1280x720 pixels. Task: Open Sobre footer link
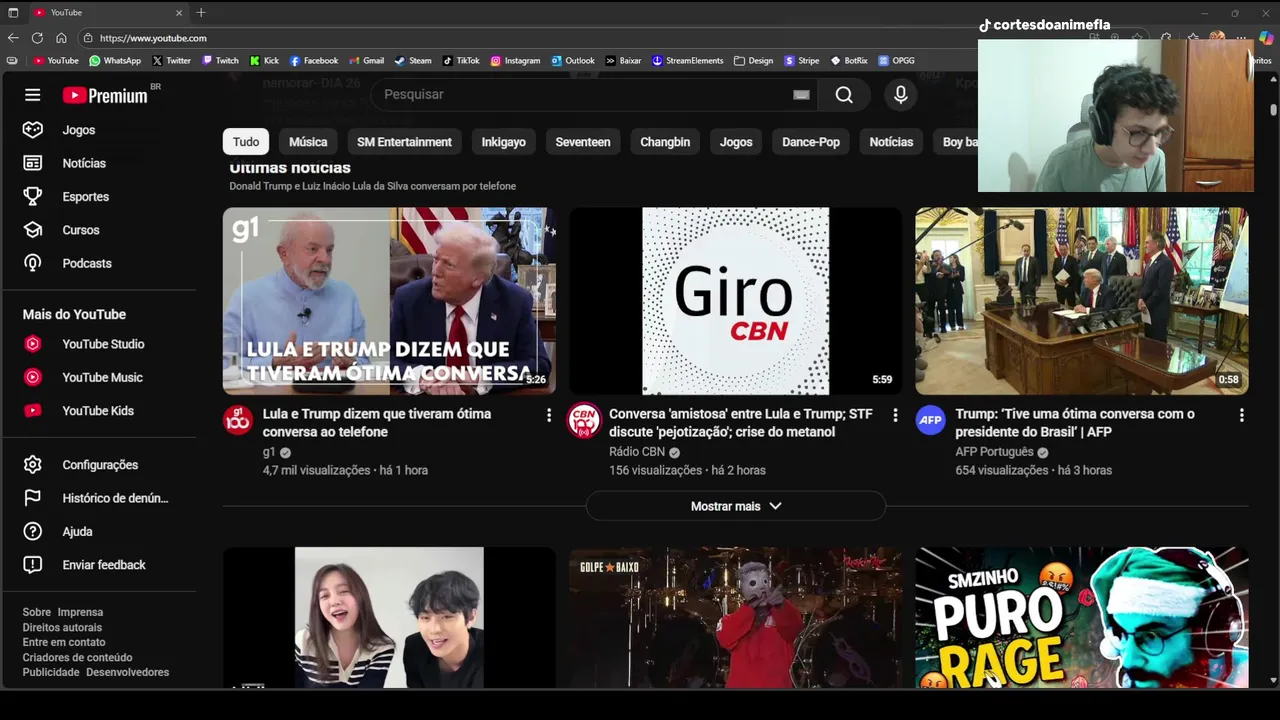(36, 612)
